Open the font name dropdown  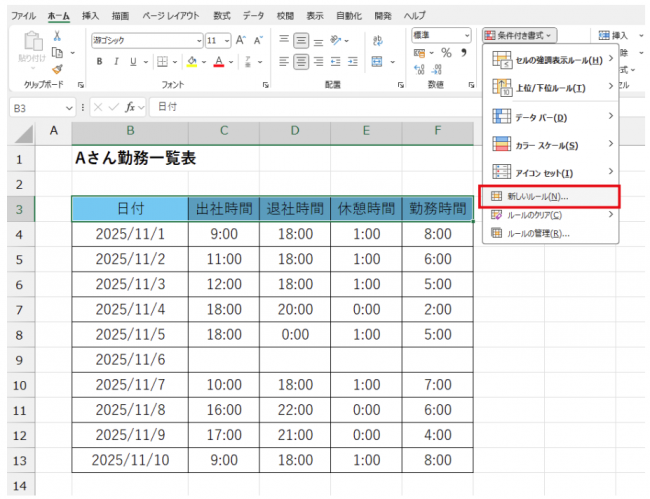point(196,41)
